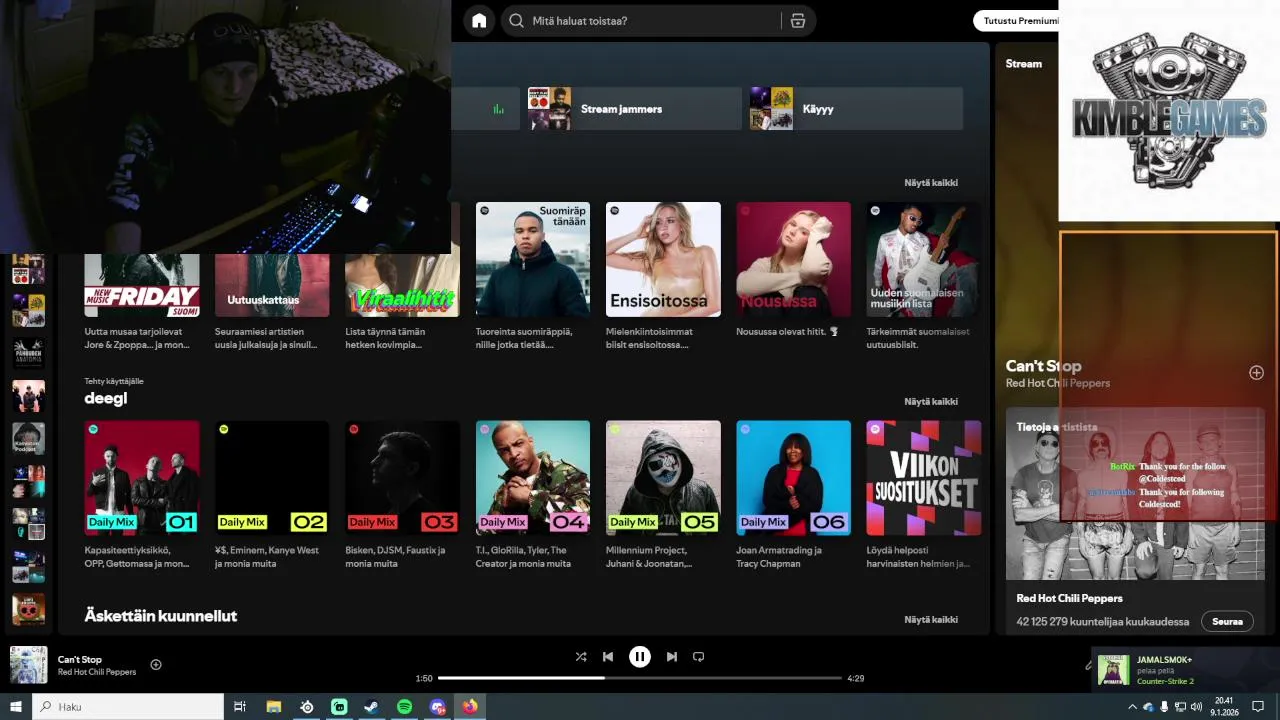Viewport: 1280px width, 720px height.
Task: Open the Windows notification center icon
Action: coord(1258,706)
